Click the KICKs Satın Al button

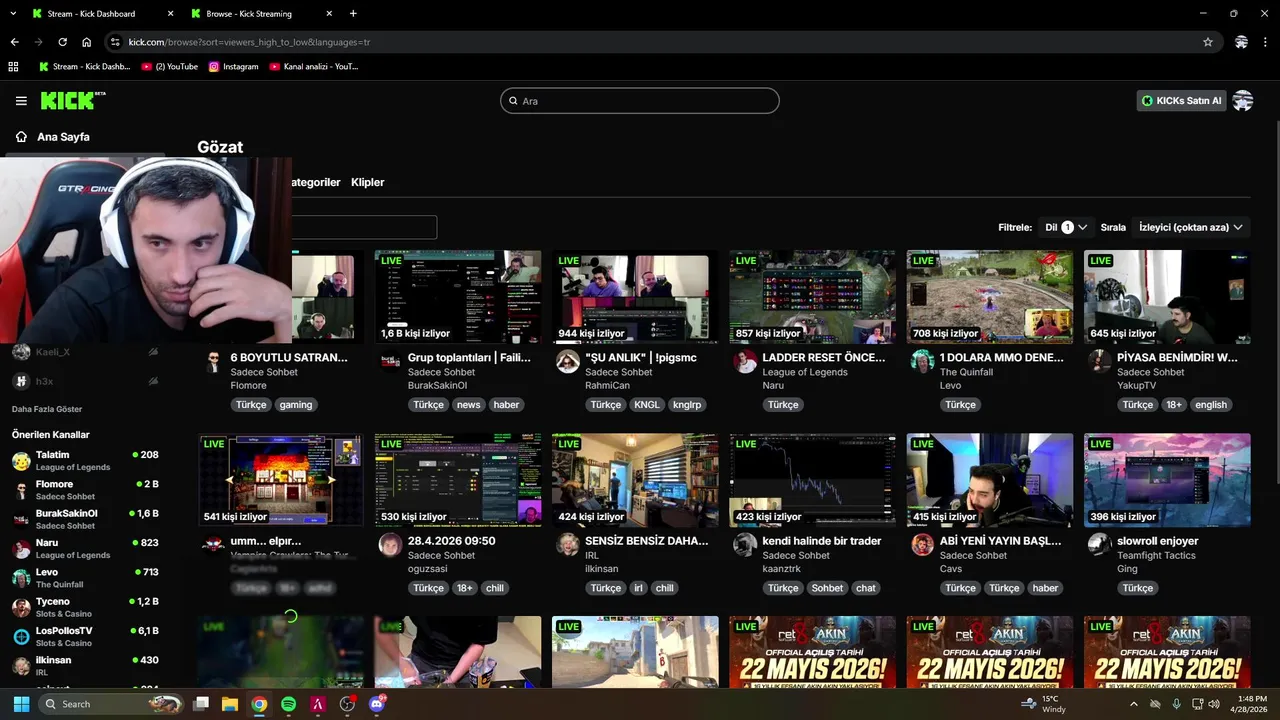pos(1181,101)
